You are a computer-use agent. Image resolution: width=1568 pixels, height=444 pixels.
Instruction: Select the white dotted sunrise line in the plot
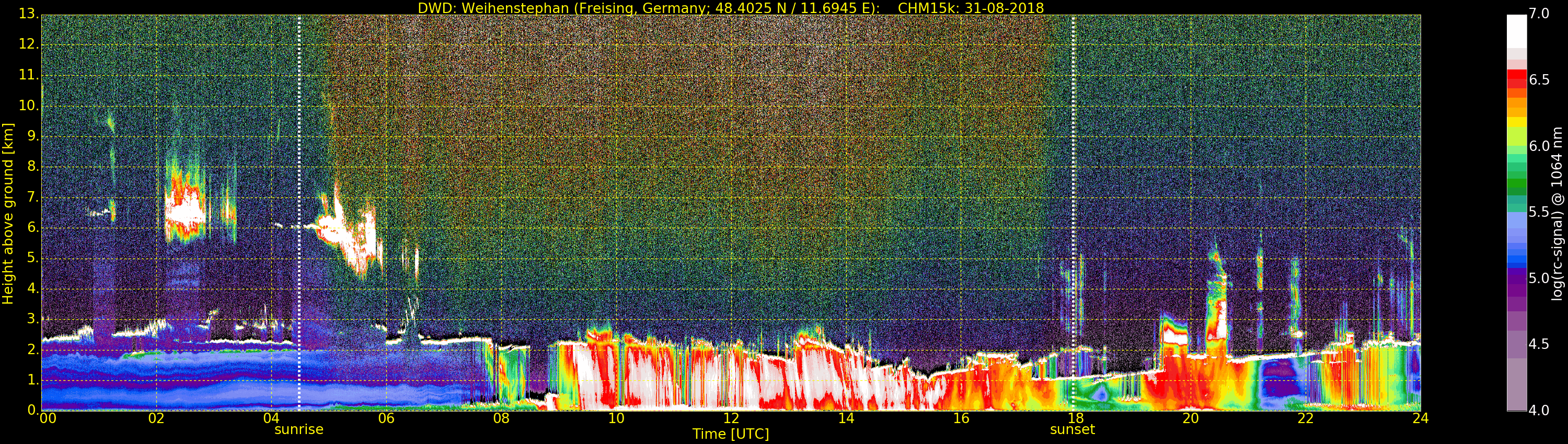pos(299,213)
